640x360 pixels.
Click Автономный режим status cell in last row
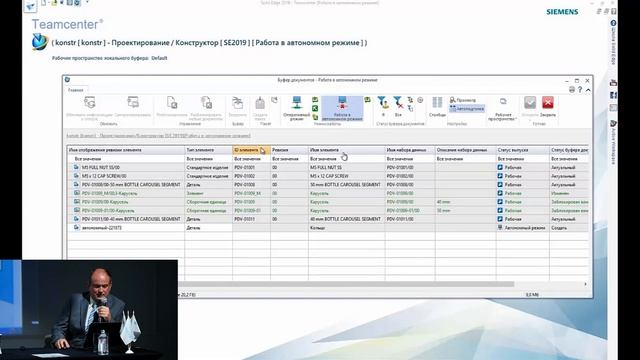(x=523, y=228)
